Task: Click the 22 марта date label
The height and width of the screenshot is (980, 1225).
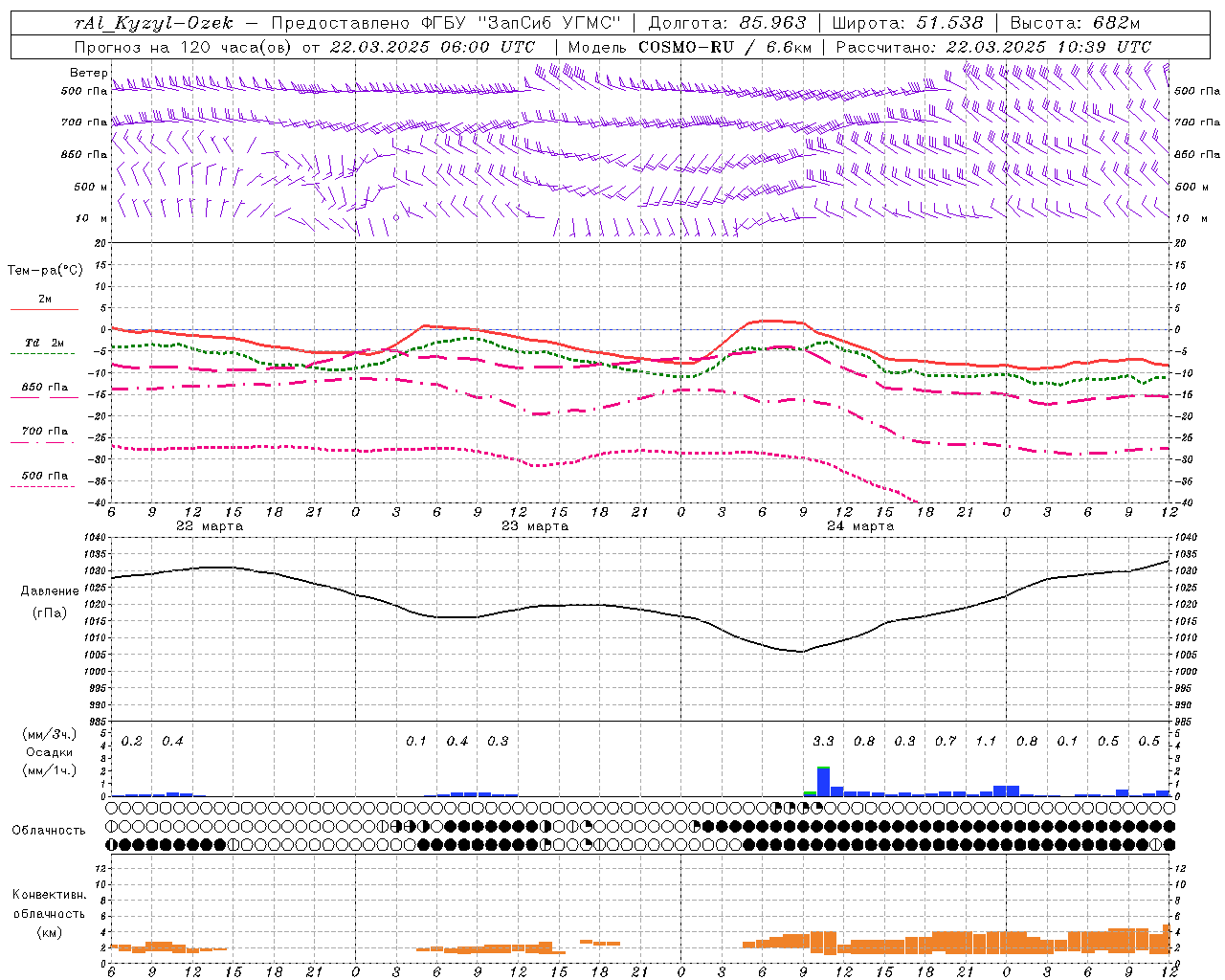Action: click(210, 526)
